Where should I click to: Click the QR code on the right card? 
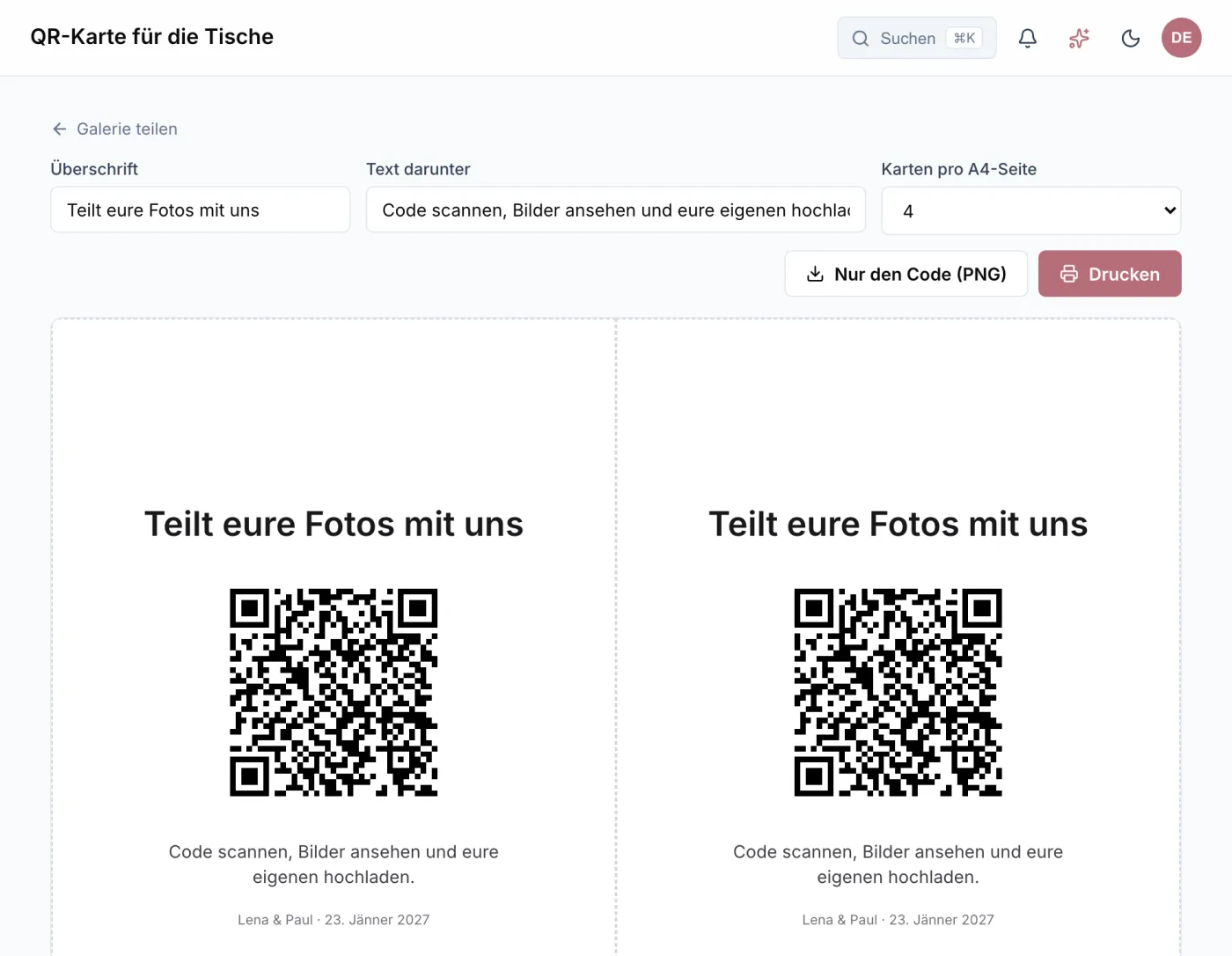(898, 693)
